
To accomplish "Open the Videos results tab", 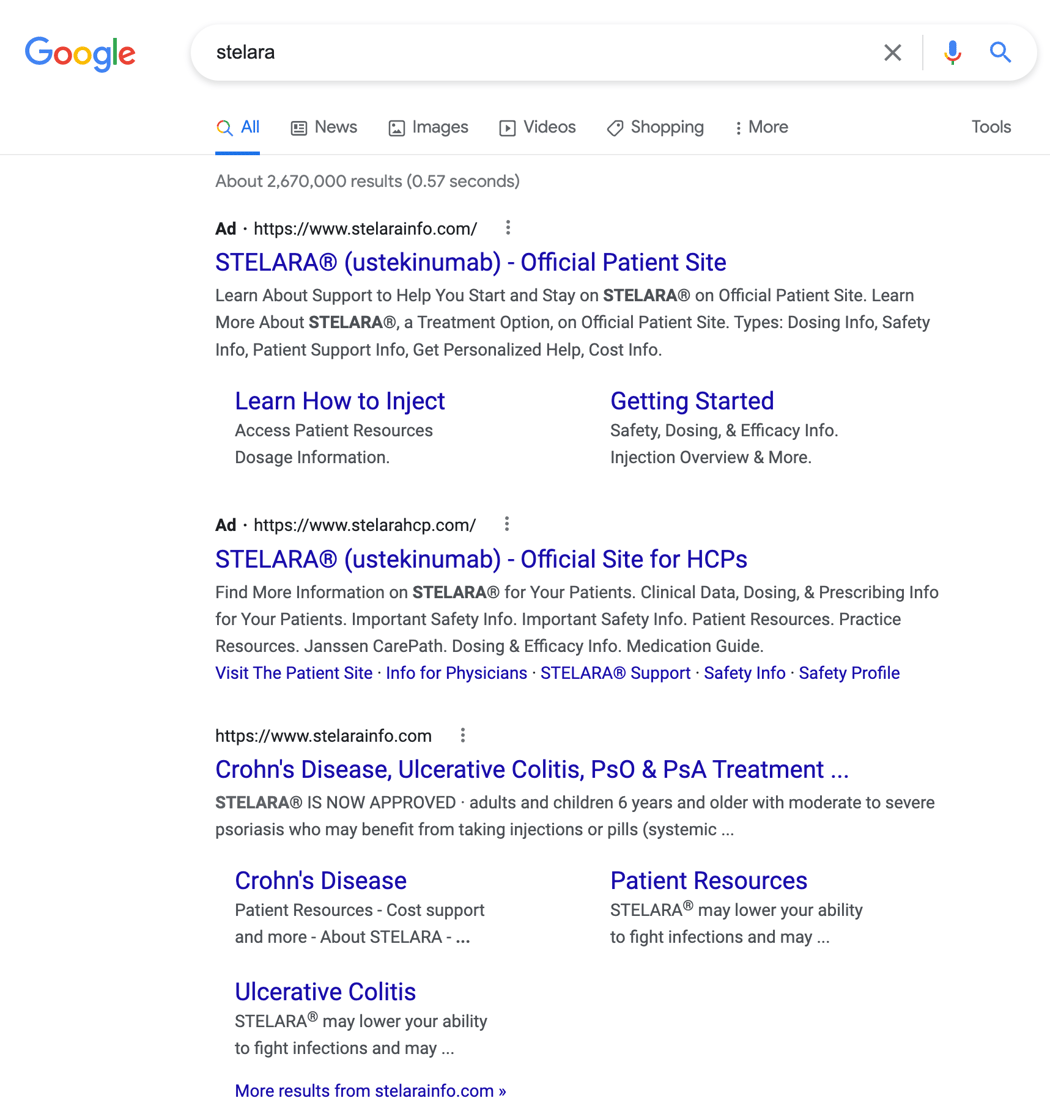I will [x=537, y=127].
